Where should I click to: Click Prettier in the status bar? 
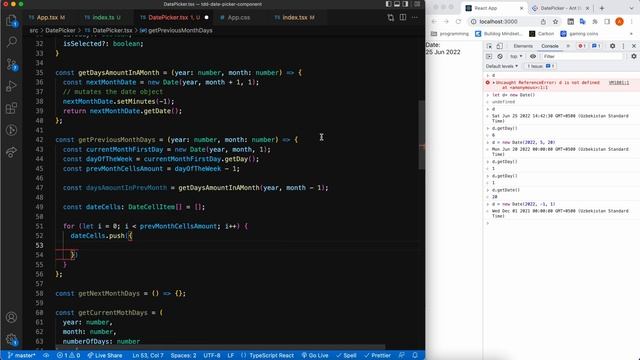click(x=378, y=356)
